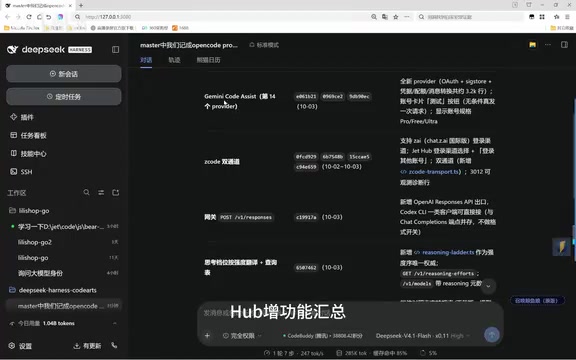The height and width of the screenshot is (360, 576).
Task: Click commit hash 0969ce2
Action: point(332,97)
